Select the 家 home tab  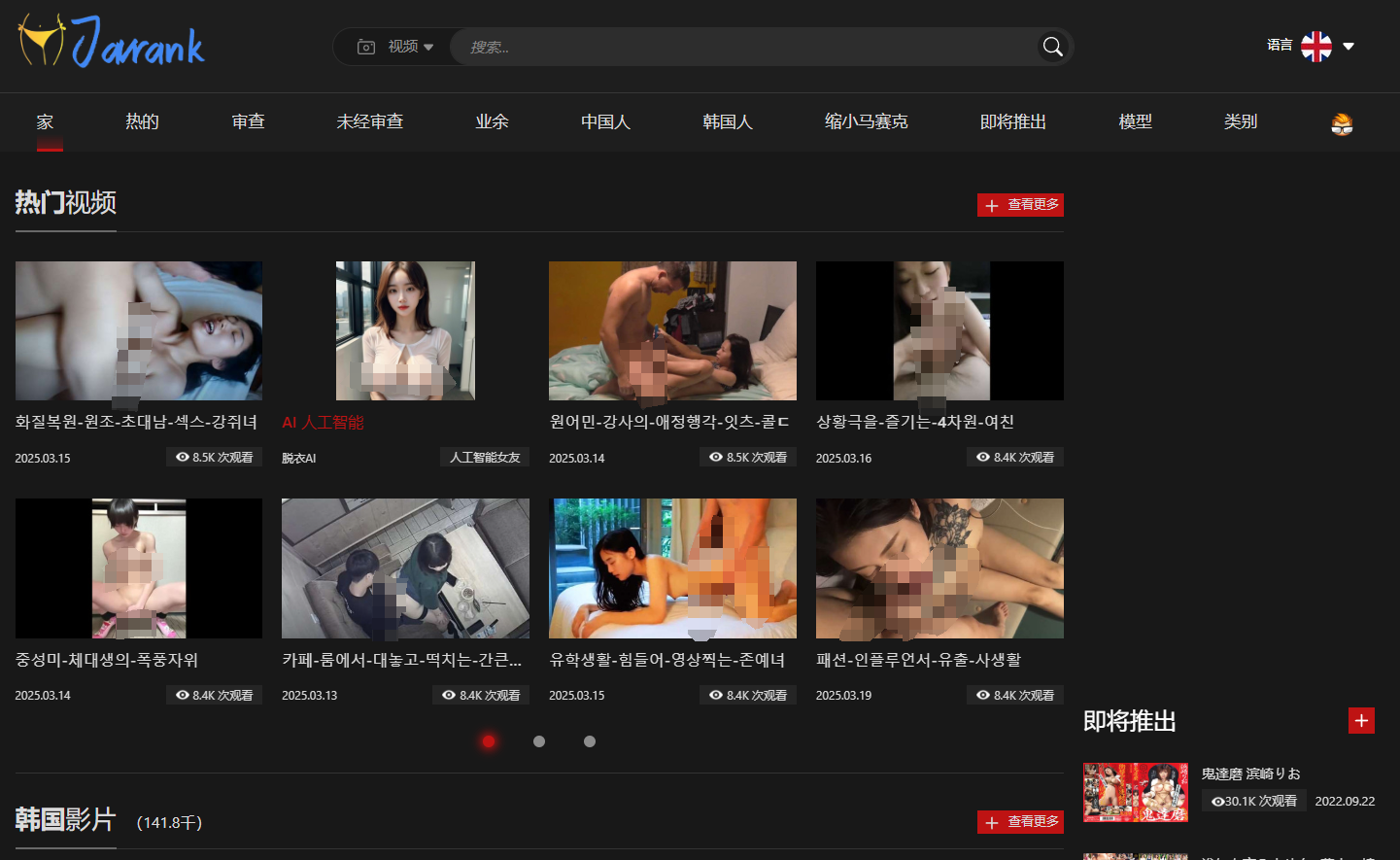45,121
